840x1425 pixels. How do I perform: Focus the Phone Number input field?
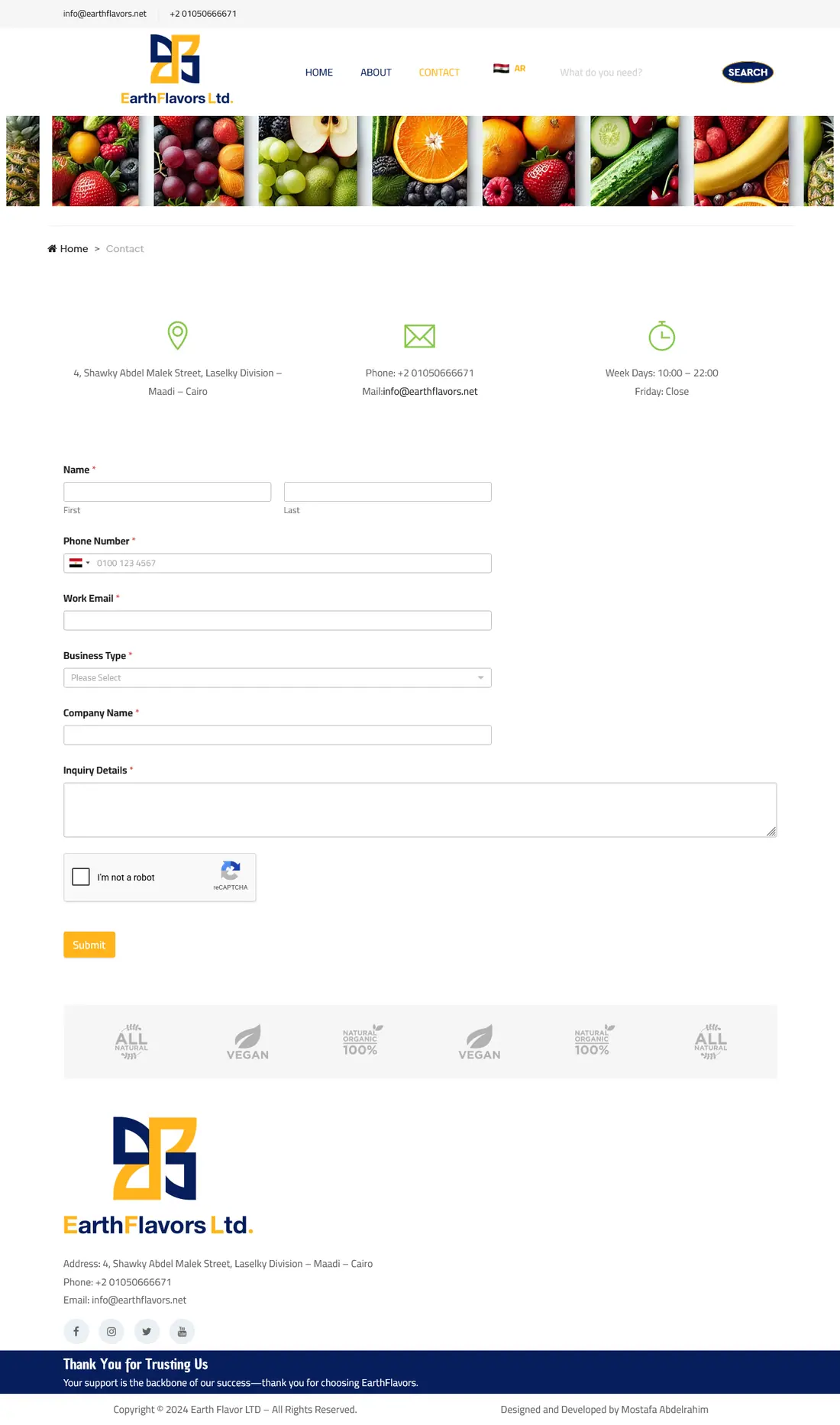tap(277, 564)
